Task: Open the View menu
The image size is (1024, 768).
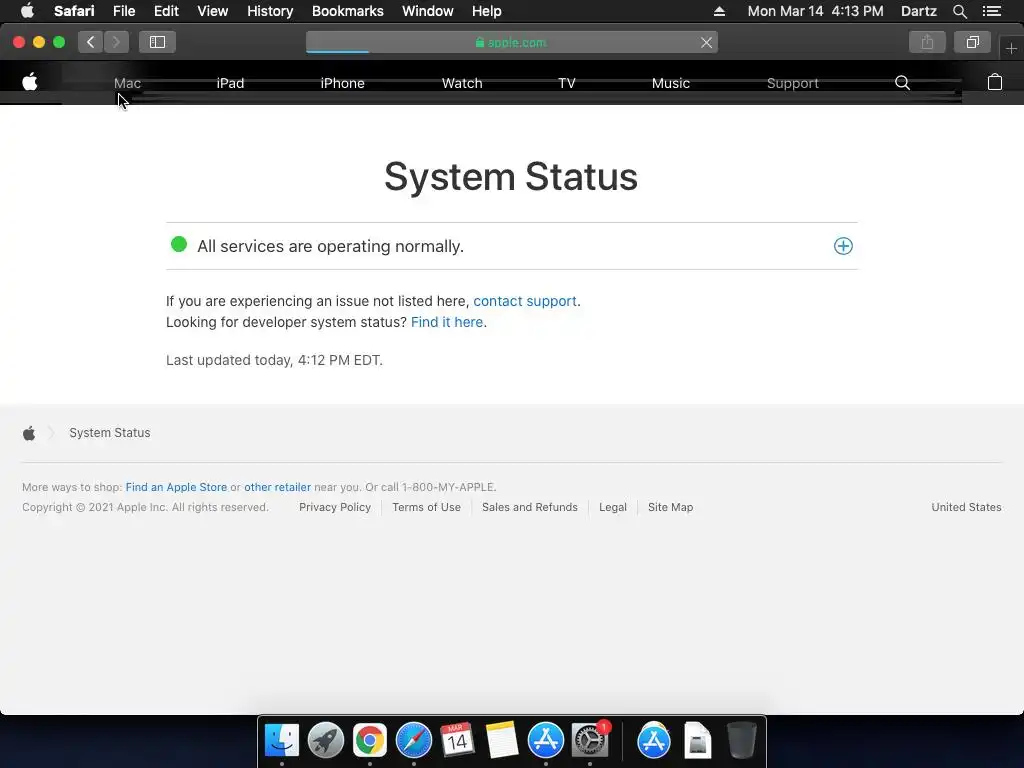Action: coord(212,11)
